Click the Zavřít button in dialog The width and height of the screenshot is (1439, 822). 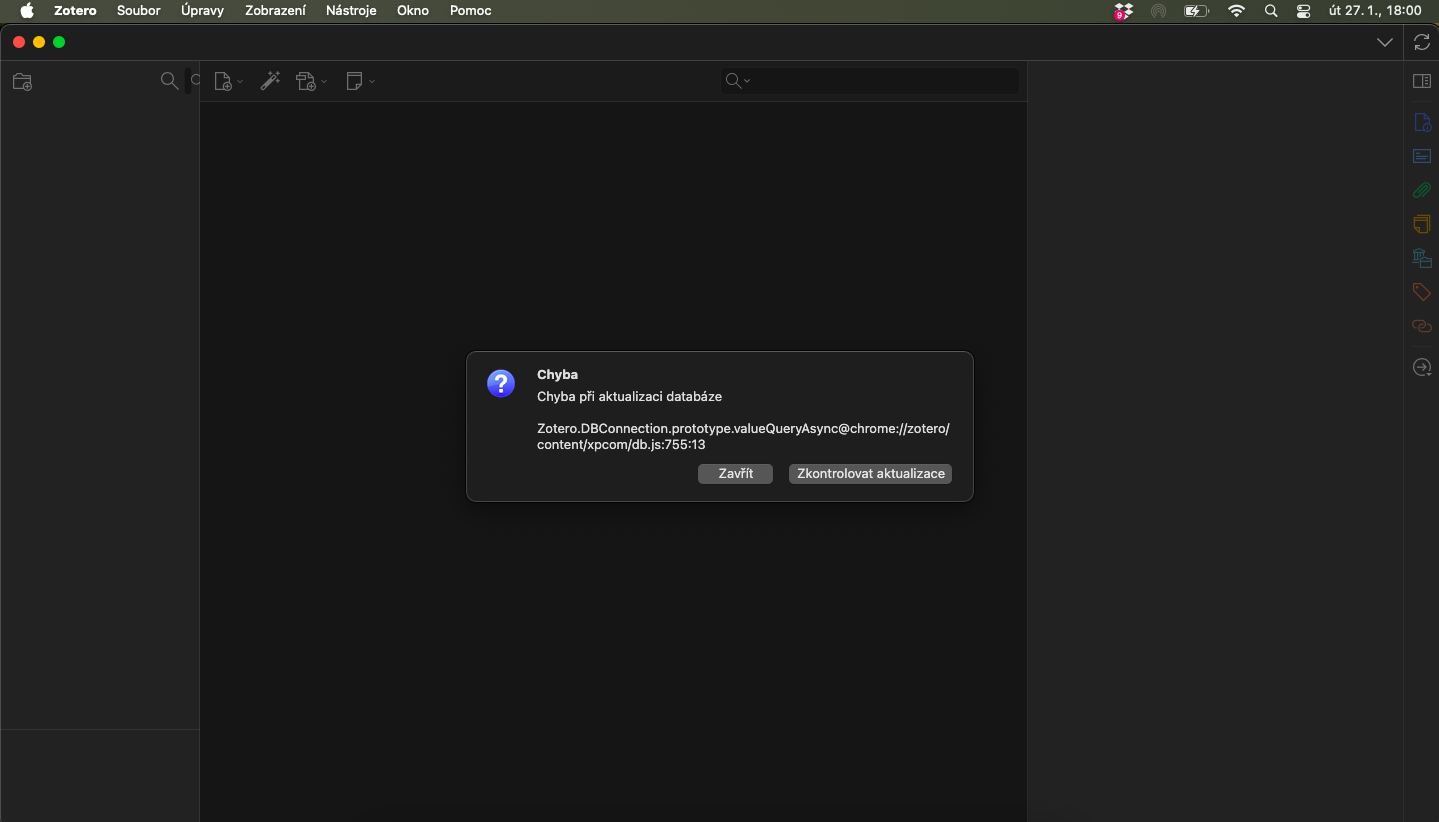735,474
